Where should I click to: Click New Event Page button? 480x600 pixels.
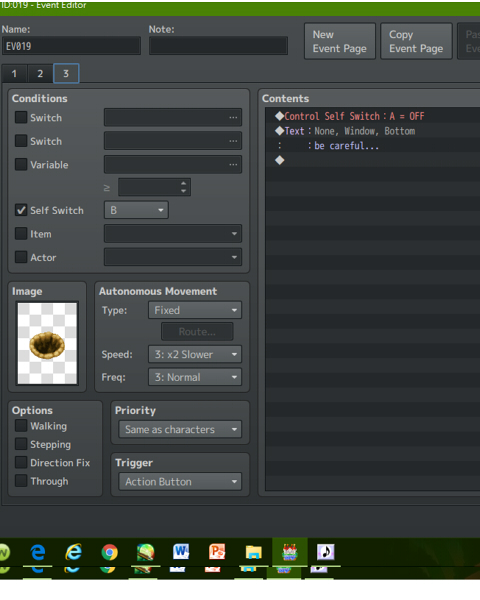click(x=340, y=41)
